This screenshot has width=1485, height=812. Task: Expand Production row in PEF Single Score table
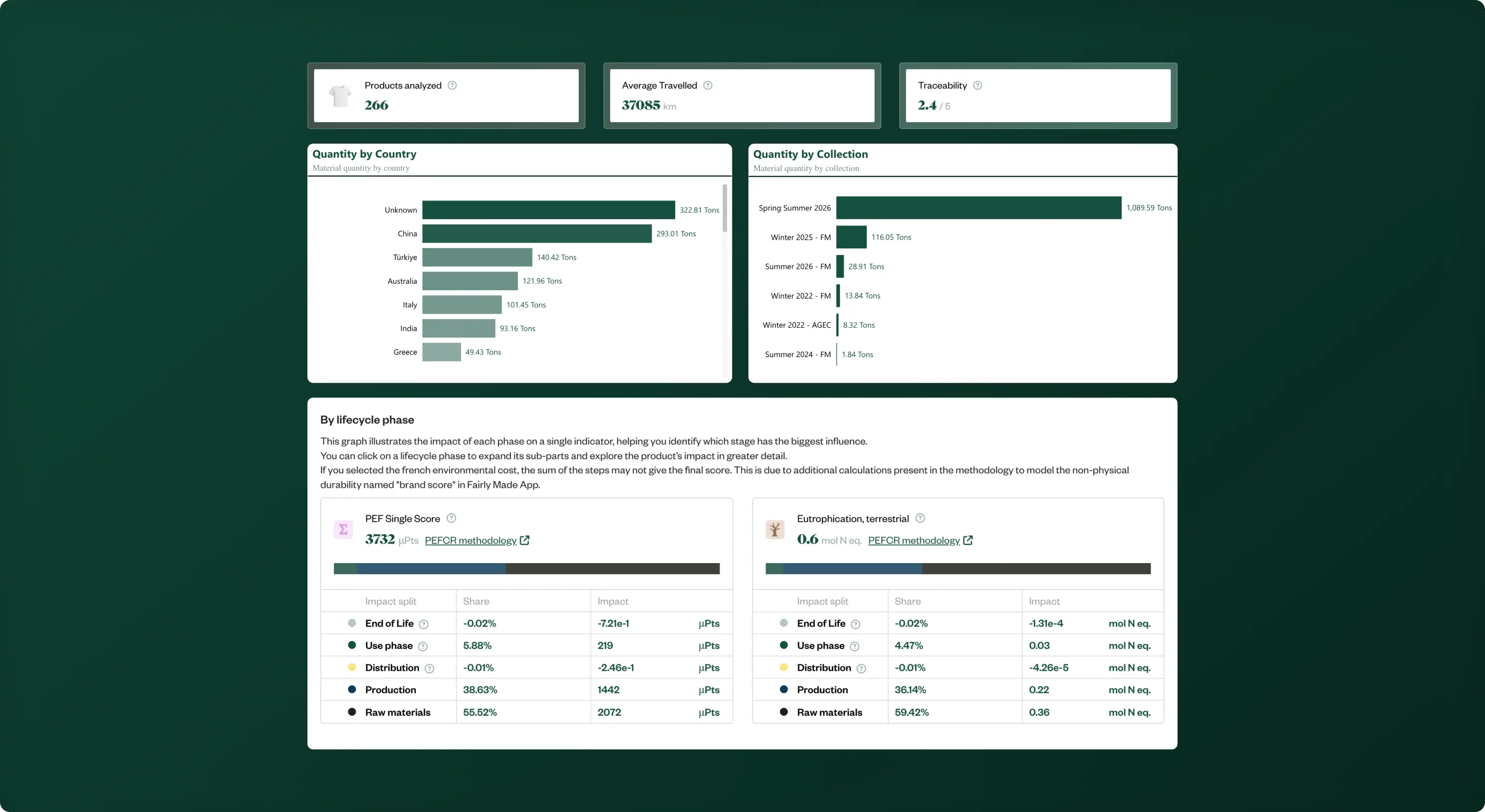(526, 690)
